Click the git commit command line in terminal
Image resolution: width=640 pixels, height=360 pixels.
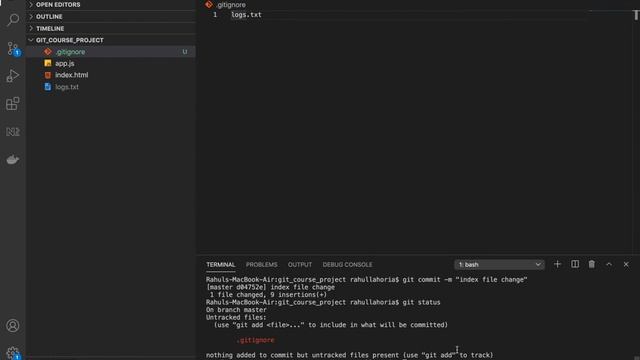pos(367,280)
